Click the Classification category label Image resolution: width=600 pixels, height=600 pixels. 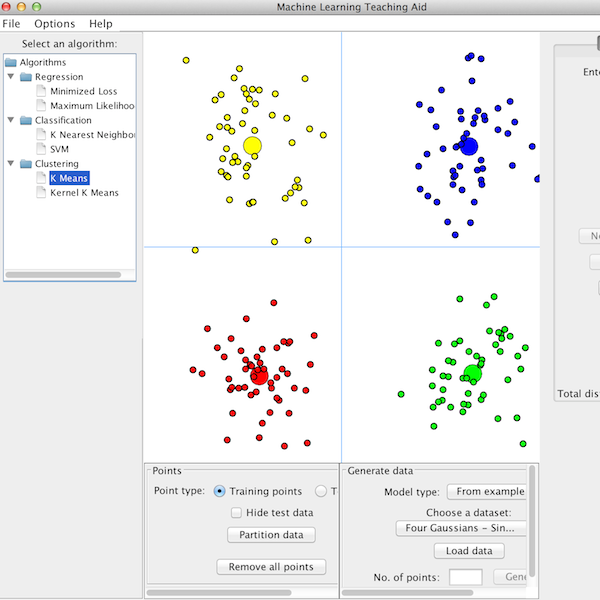tap(63, 120)
